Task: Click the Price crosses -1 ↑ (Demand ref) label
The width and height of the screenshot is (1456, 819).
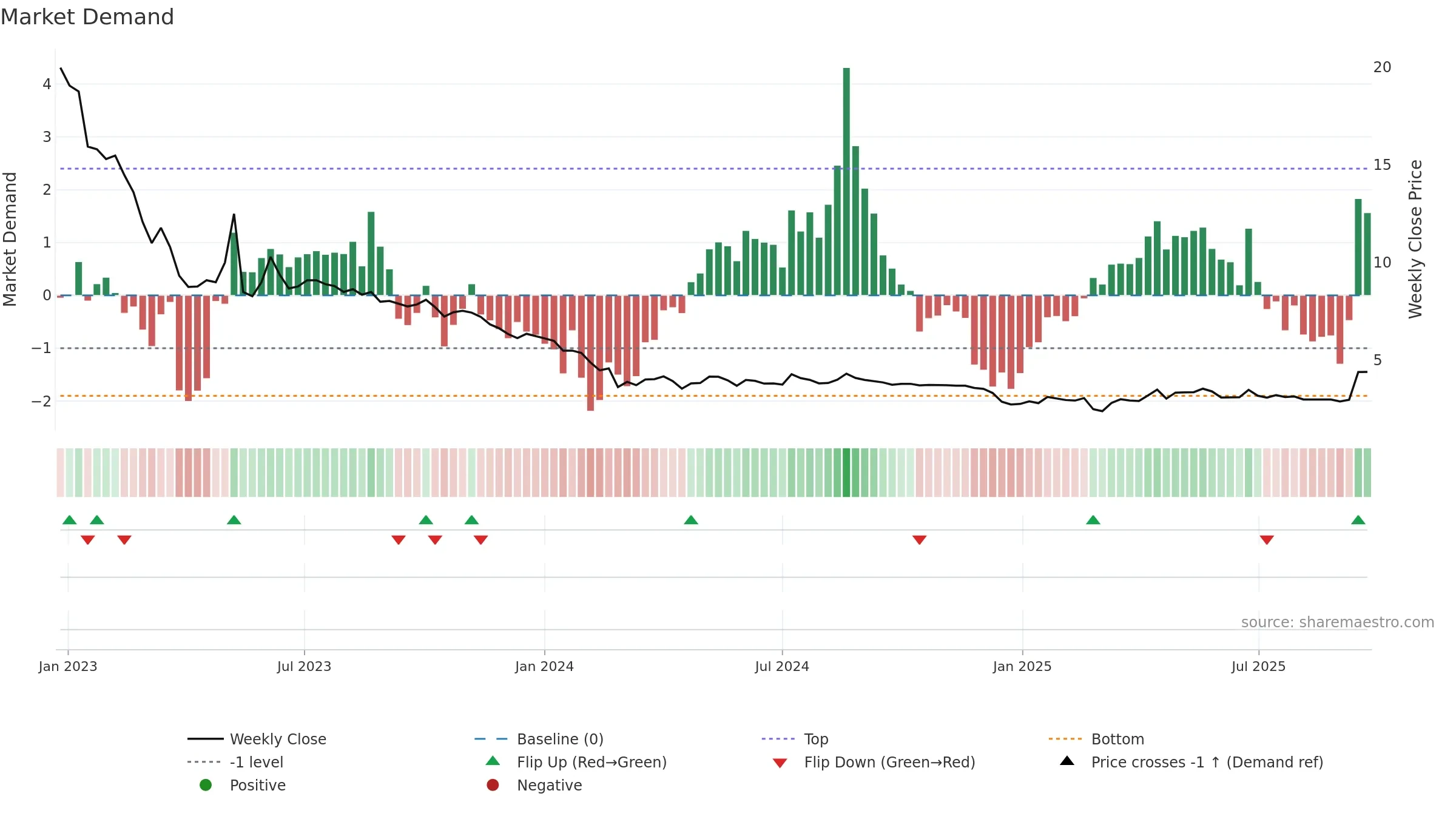Action: 1207,762
